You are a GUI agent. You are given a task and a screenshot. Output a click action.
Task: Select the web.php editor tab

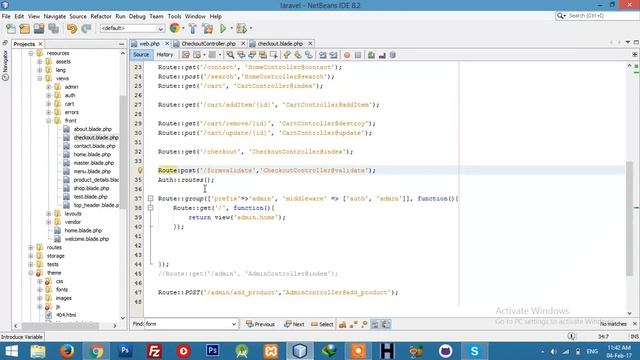149,43
